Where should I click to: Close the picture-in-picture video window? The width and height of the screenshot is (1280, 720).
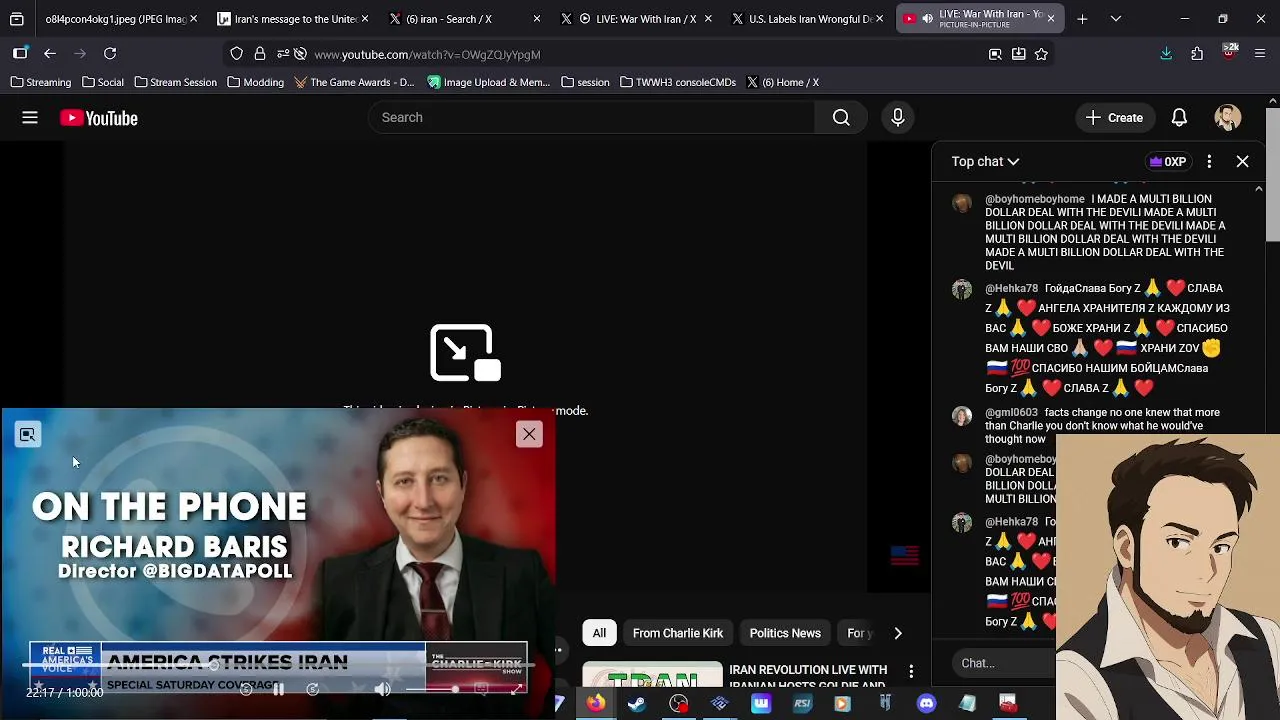point(529,434)
